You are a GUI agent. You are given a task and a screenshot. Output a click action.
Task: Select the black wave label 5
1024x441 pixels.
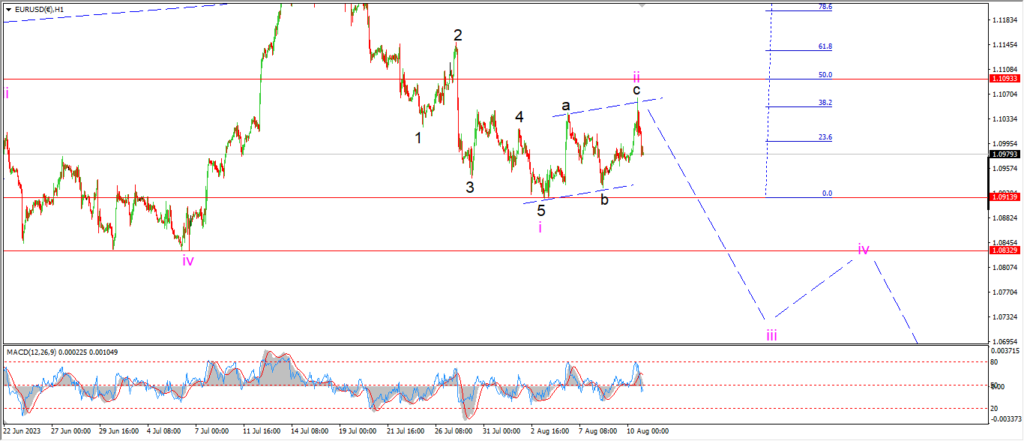click(x=541, y=211)
